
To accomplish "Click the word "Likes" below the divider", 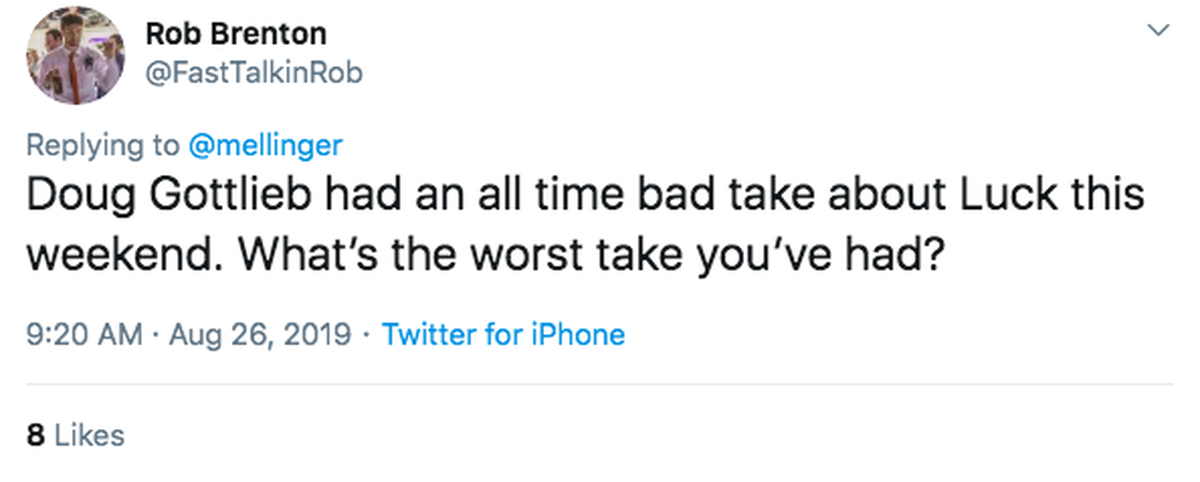I will coord(88,436).
